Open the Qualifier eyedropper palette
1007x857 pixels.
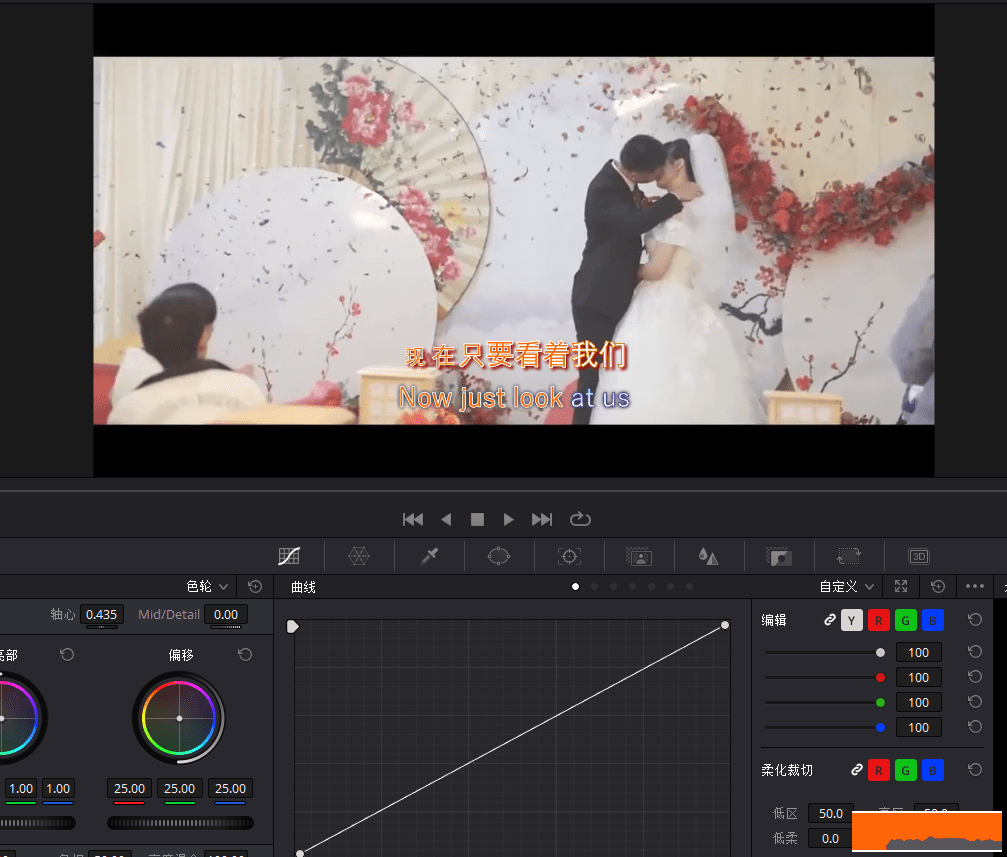(x=429, y=556)
